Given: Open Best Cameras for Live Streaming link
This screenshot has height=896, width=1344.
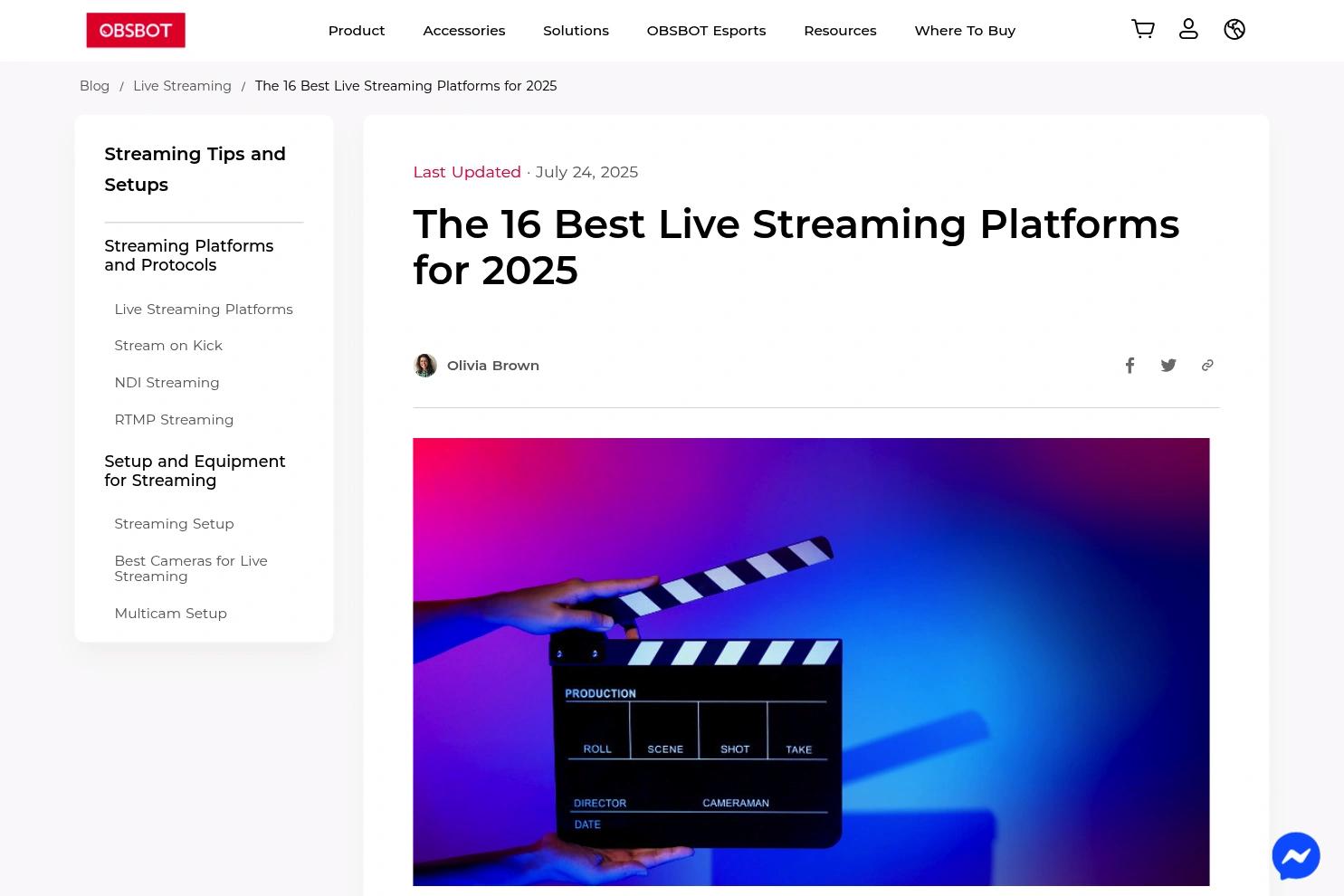Looking at the screenshot, I should pos(191,568).
